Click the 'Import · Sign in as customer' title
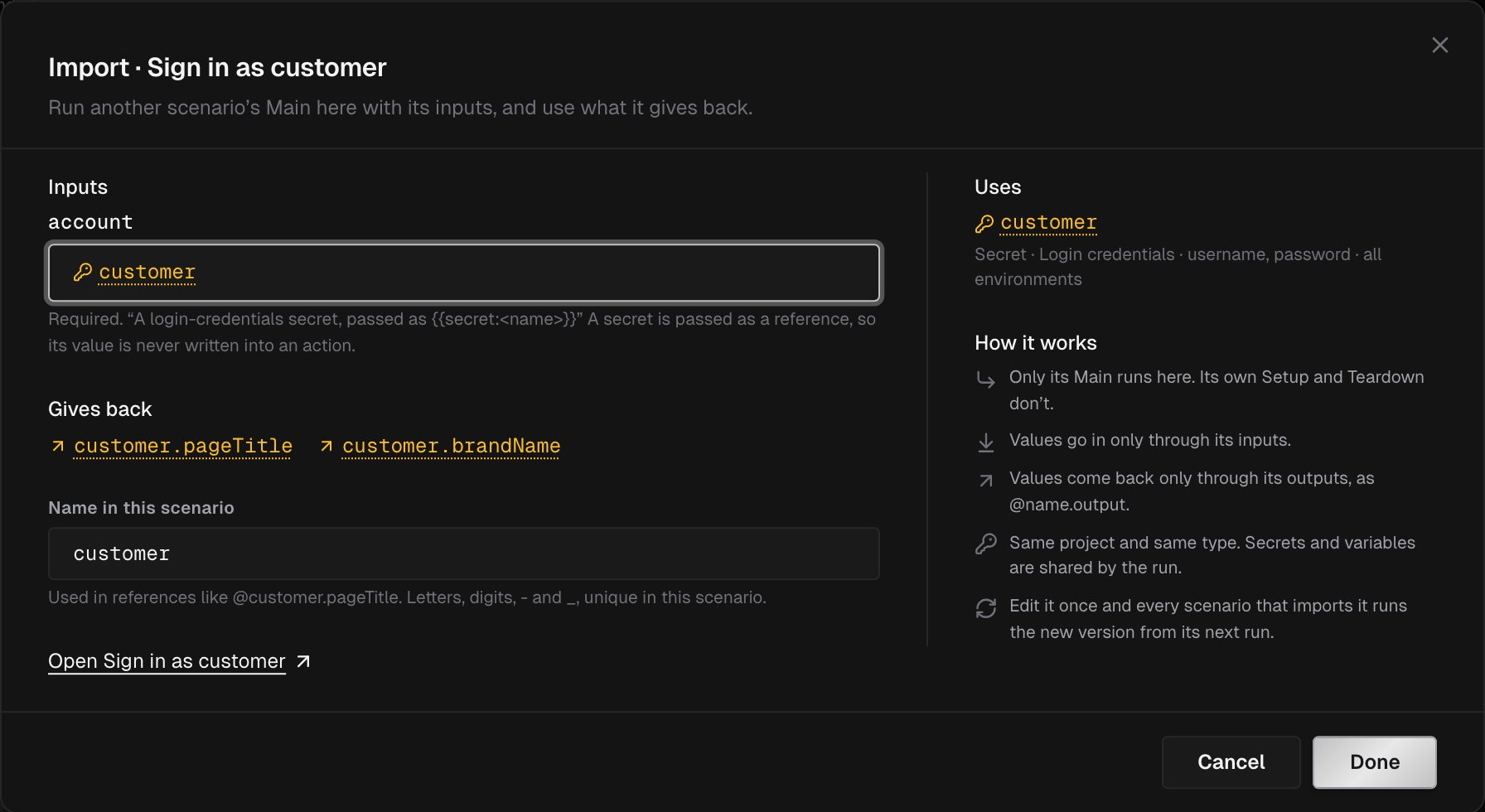This screenshot has height=812, width=1485. click(217, 67)
